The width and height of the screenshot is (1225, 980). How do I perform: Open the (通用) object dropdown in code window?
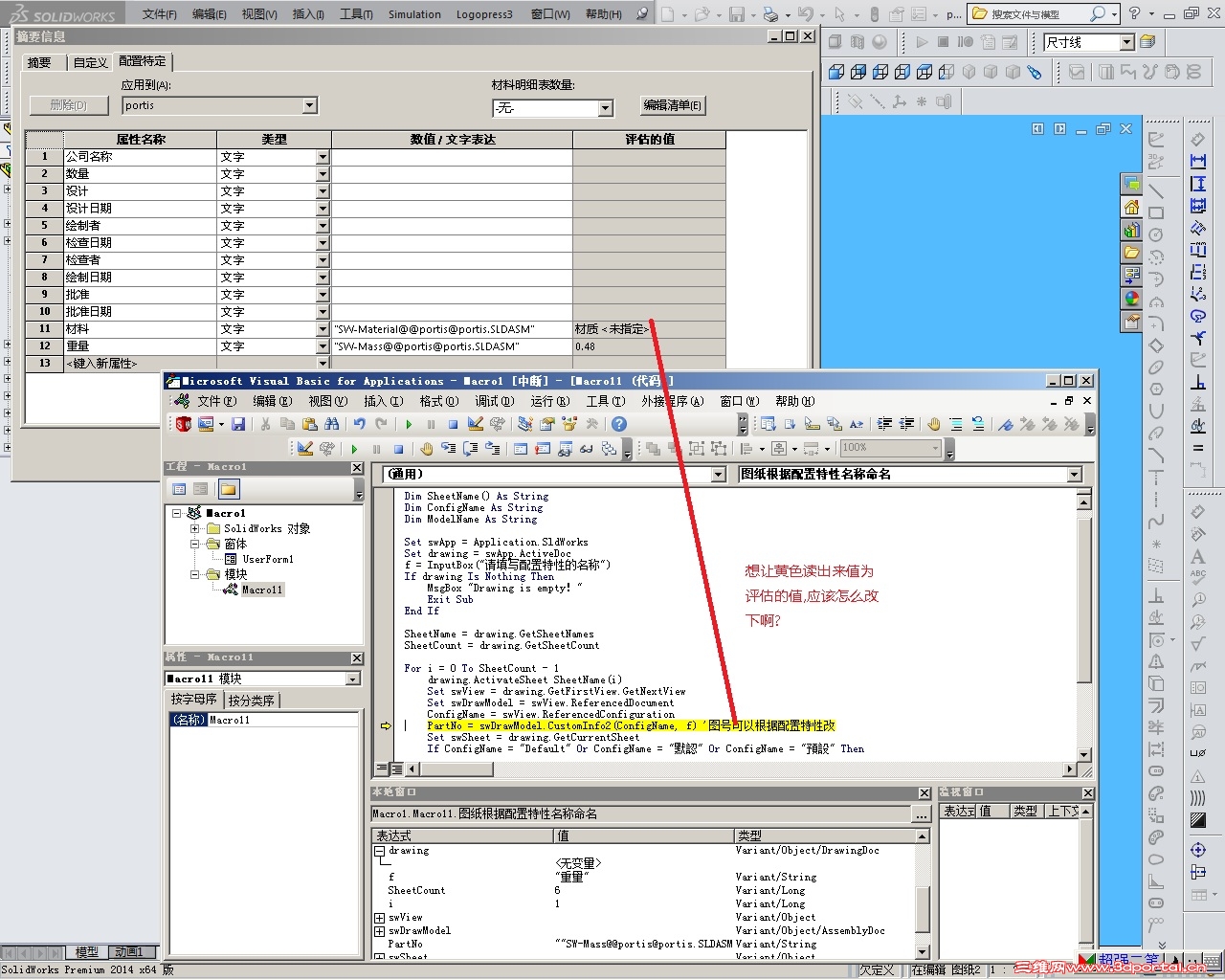(x=718, y=475)
